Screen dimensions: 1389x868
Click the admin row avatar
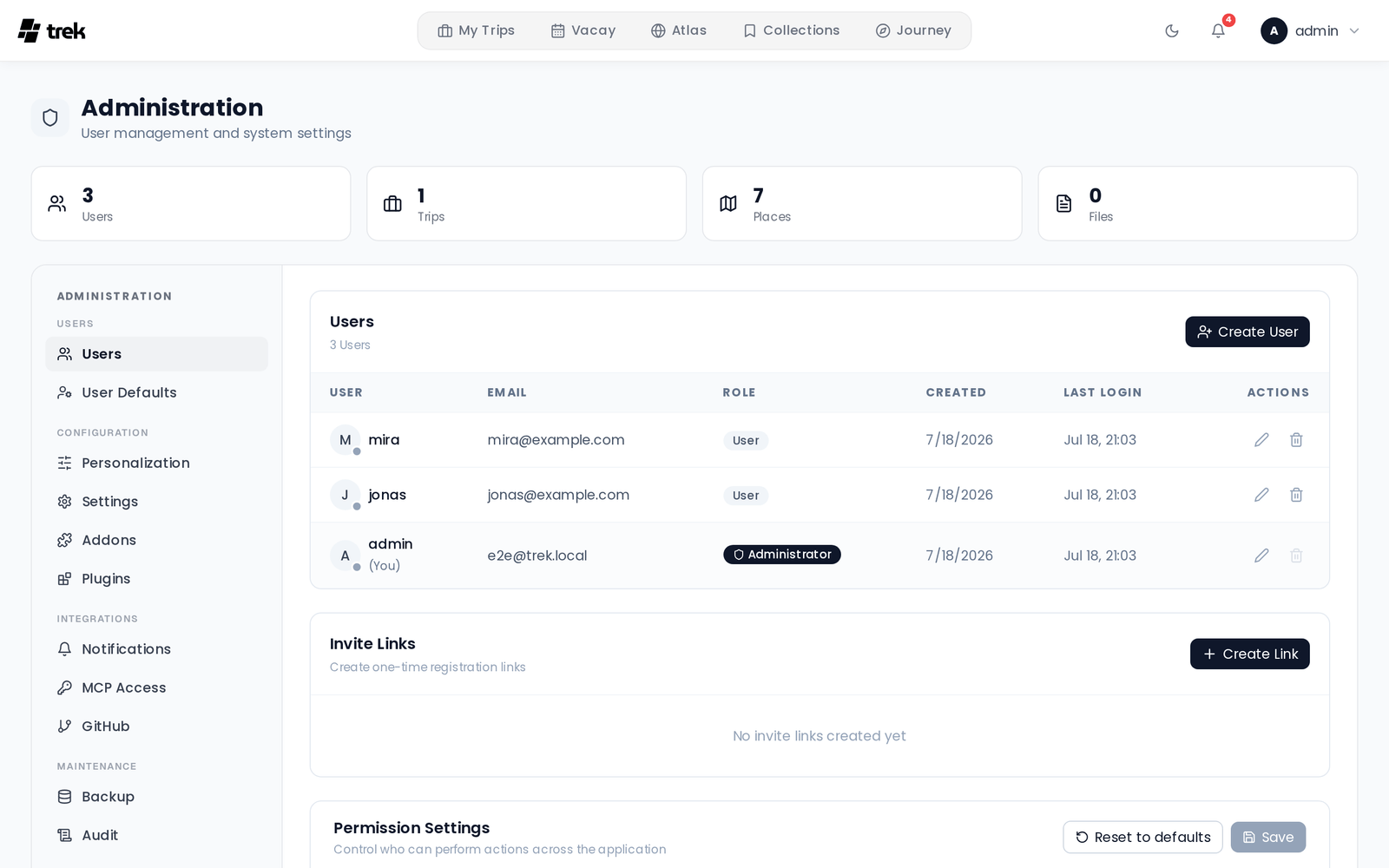pos(345,556)
